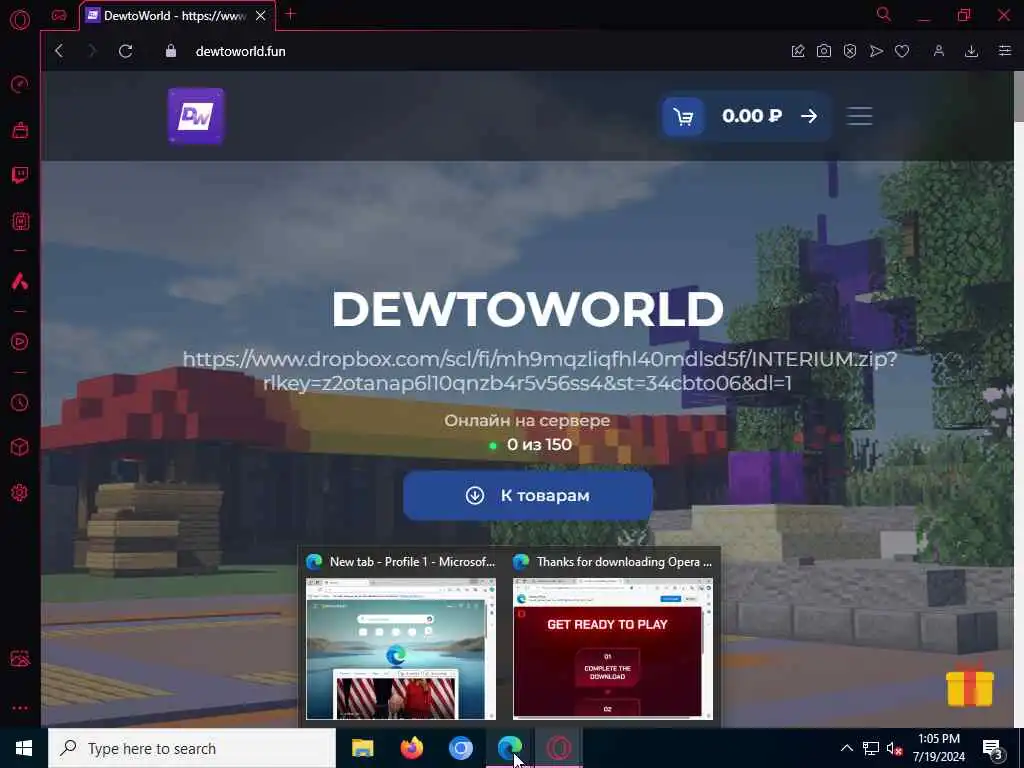Bookmark page with the heart icon

[x=902, y=51]
